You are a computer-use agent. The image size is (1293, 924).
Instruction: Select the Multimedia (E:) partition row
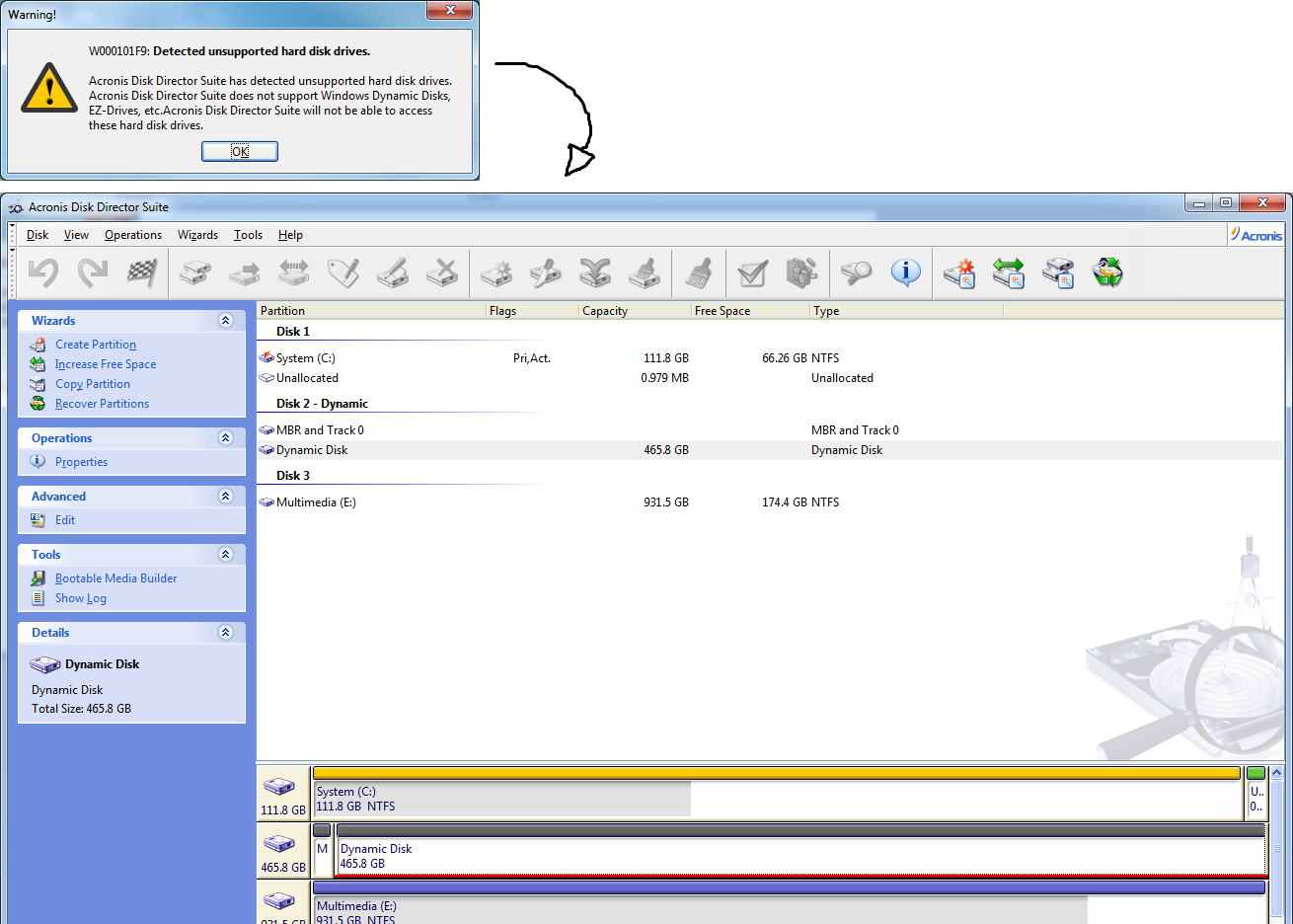pos(316,502)
